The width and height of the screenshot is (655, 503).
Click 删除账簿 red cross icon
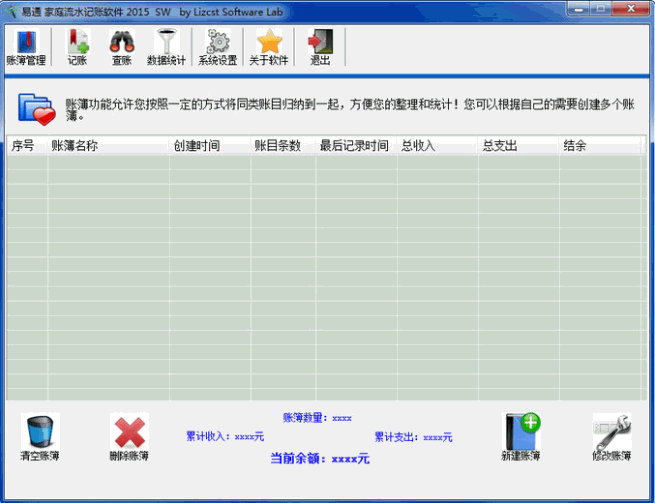[x=129, y=437]
